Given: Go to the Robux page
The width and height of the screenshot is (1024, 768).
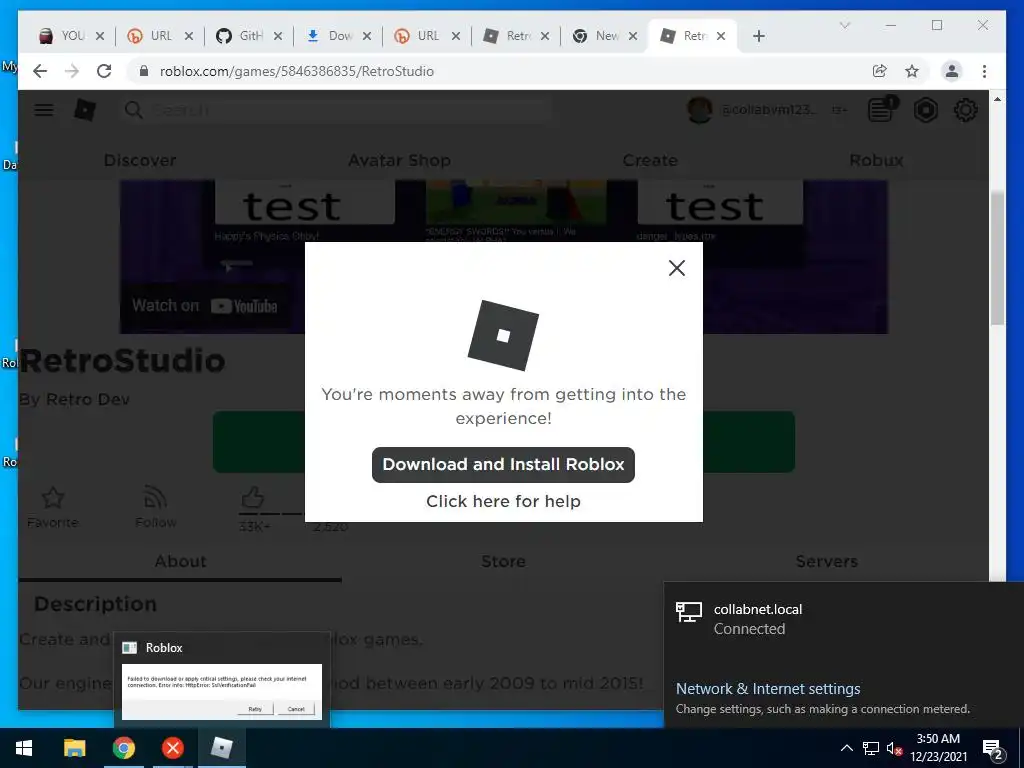Looking at the screenshot, I should 876,160.
